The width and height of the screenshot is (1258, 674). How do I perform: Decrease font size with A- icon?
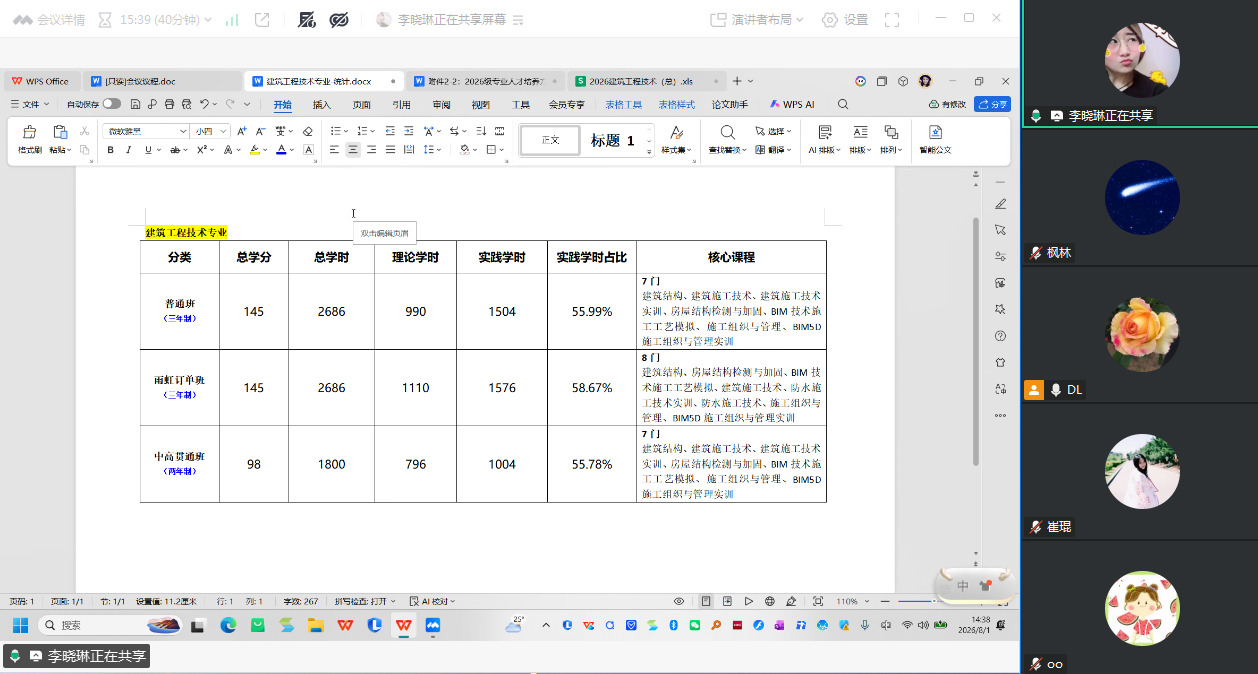[x=261, y=131]
